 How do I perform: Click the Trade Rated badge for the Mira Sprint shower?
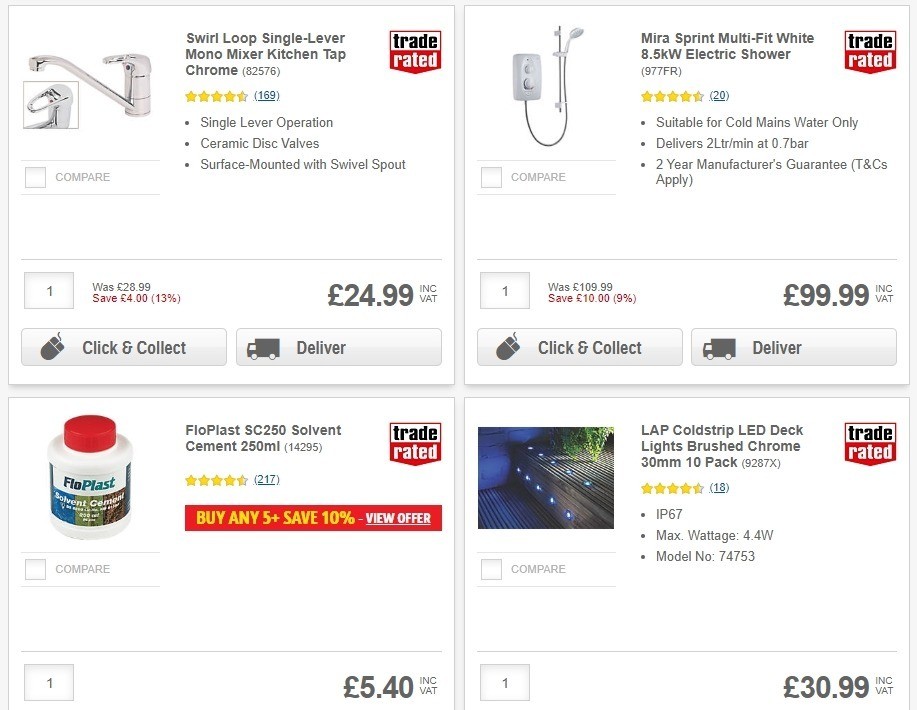869,51
